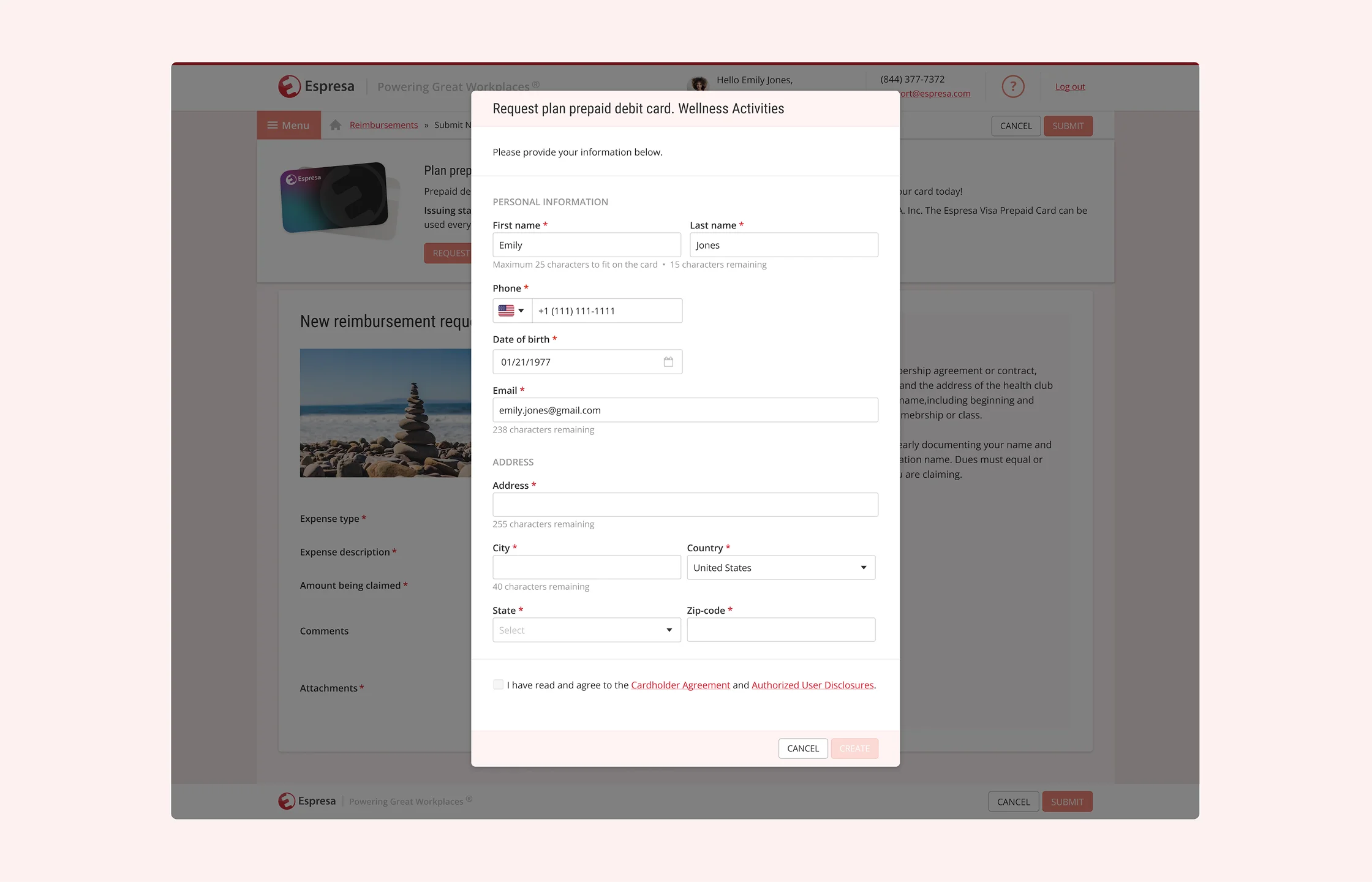Open the date picker calendar icon
The width and height of the screenshot is (1372, 882).
[668, 361]
